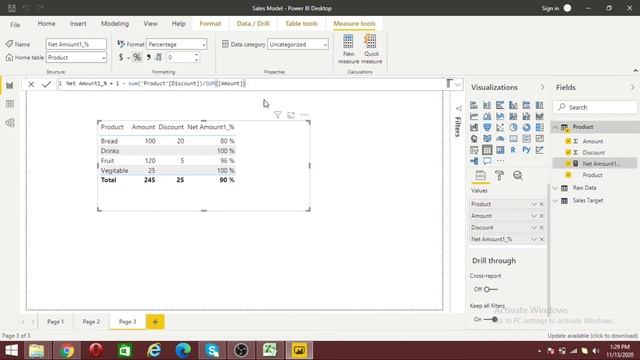The width and height of the screenshot is (640, 360).
Task: Uncheck the Amount field checkbox
Action: click(x=568, y=141)
